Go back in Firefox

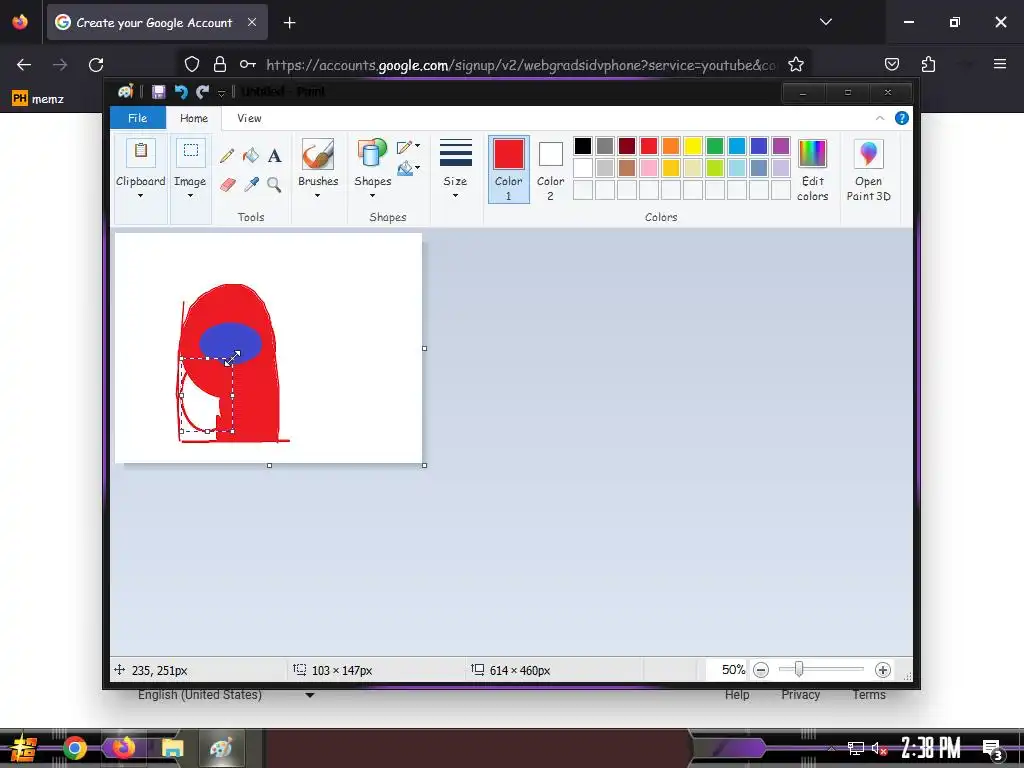[x=24, y=65]
